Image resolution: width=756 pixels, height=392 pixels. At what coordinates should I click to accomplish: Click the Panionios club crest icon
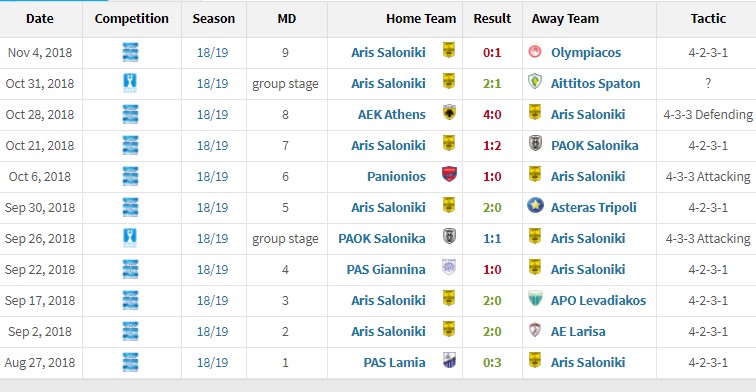coord(449,175)
